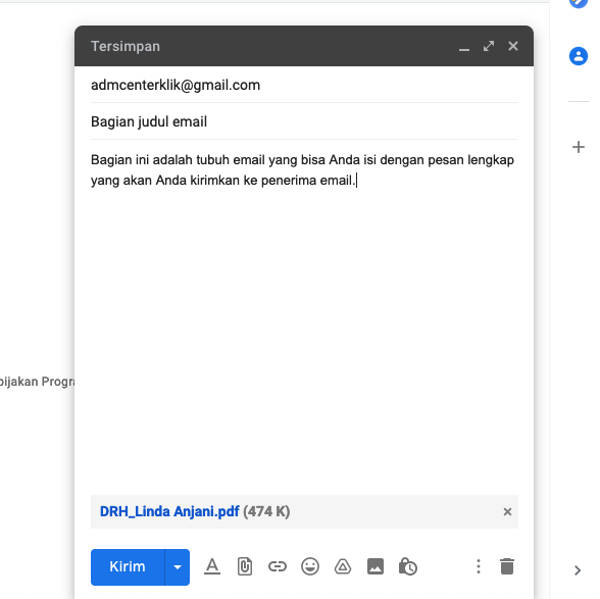Open the DRH_Linda Anjani.pdf attachment
600x599 pixels.
click(169, 511)
